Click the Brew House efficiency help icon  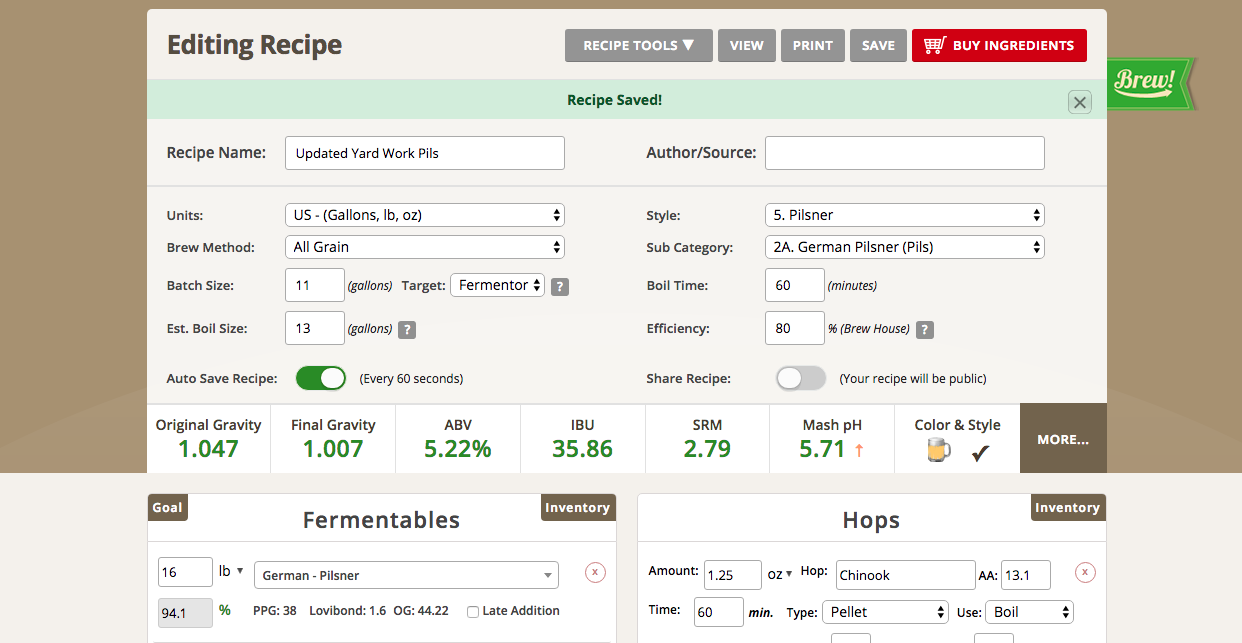click(x=925, y=330)
